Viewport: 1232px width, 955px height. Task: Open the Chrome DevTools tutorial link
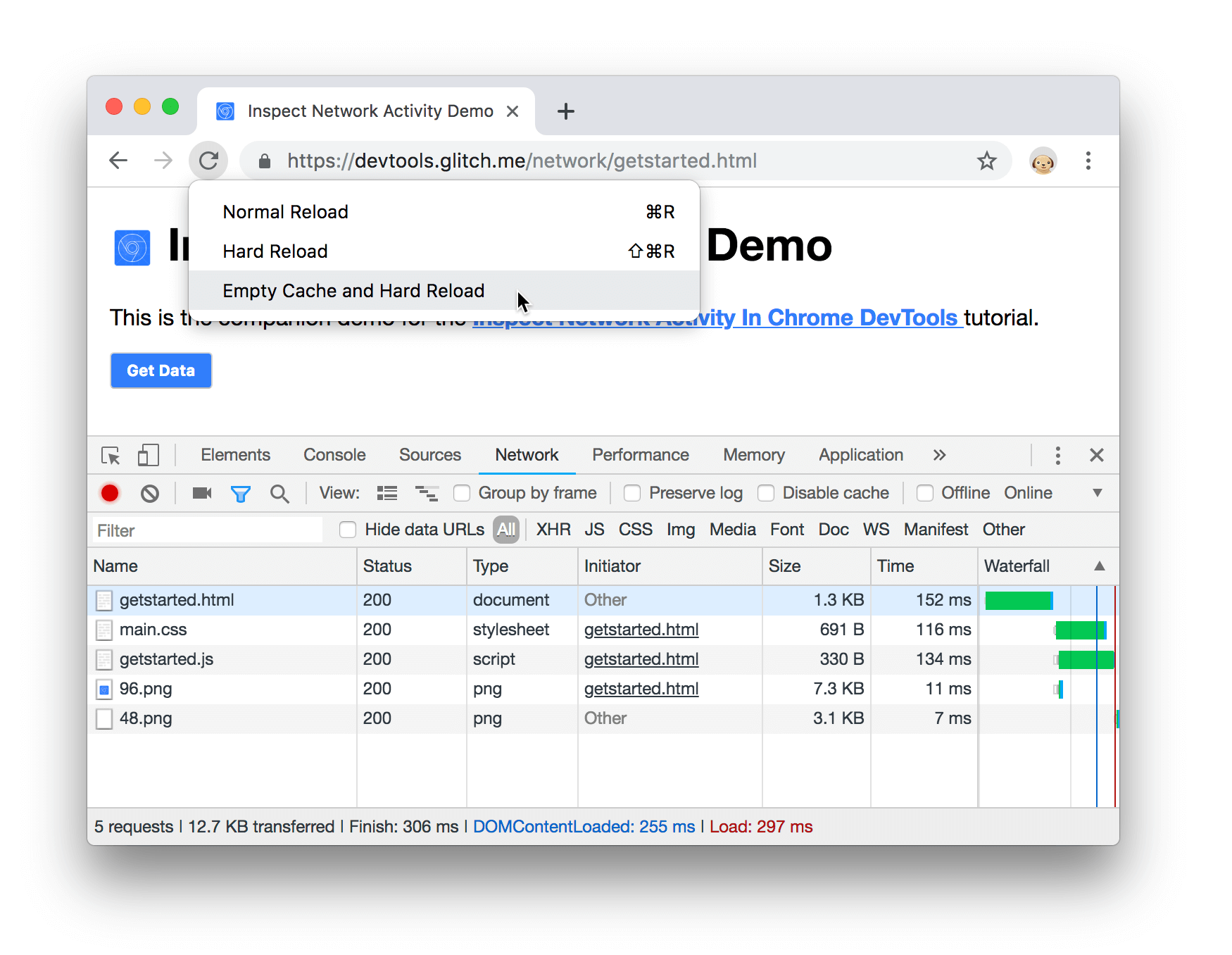pyautogui.click(x=718, y=318)
